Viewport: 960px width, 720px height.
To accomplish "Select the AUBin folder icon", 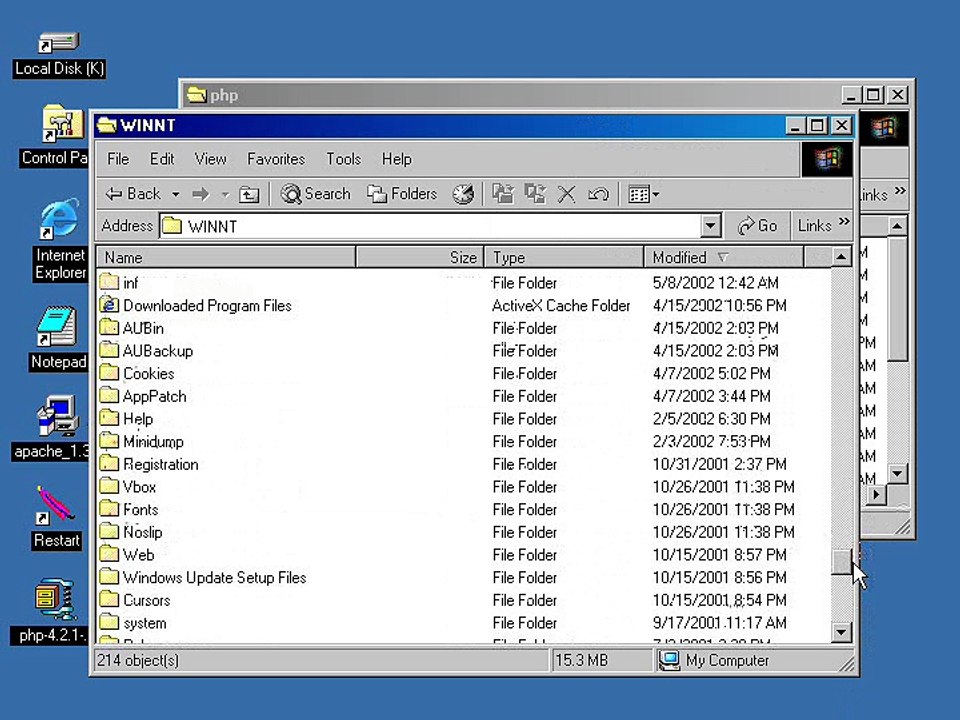I will [110, 327].
